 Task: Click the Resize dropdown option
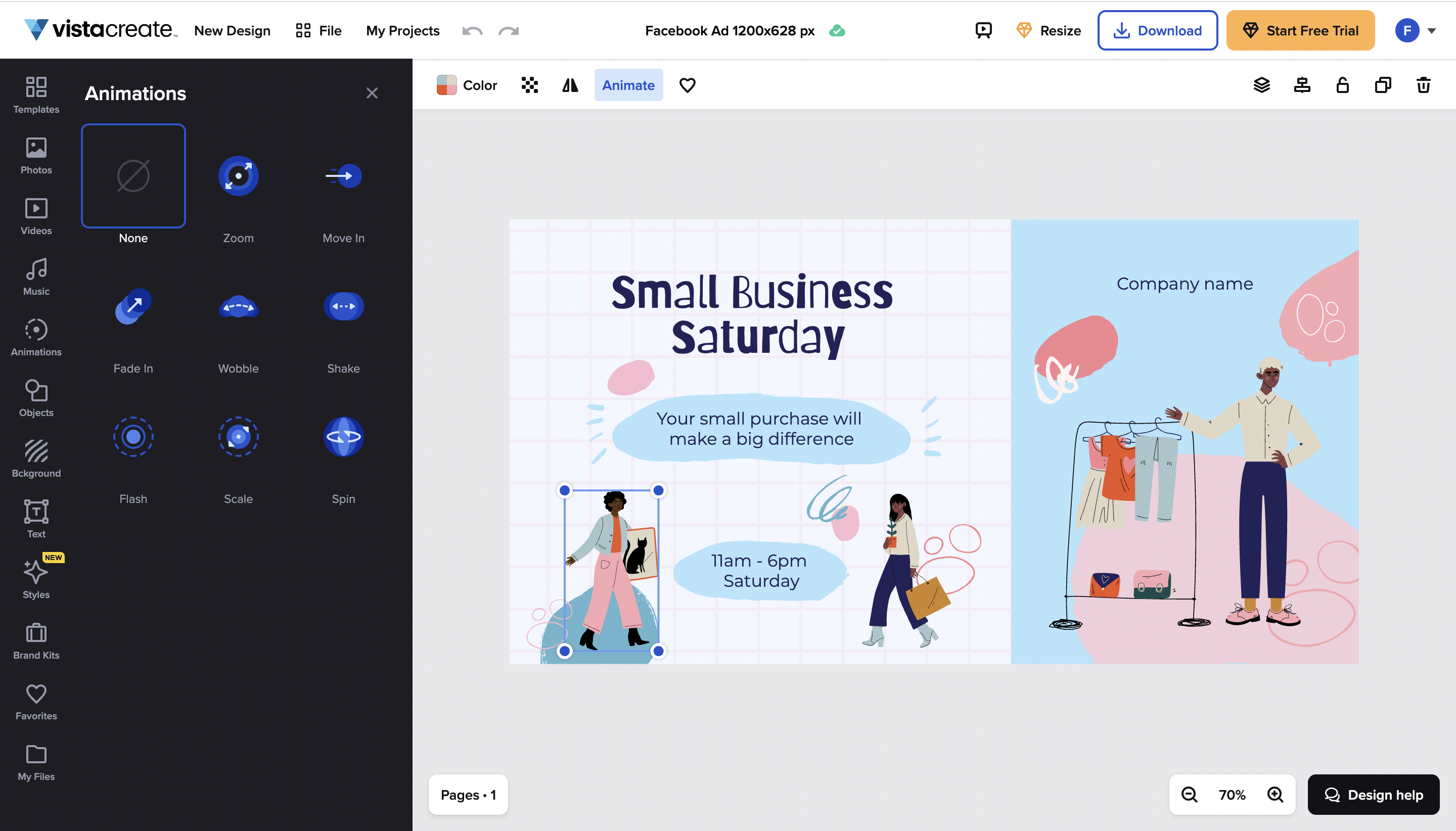click(x=1049, y=30)
